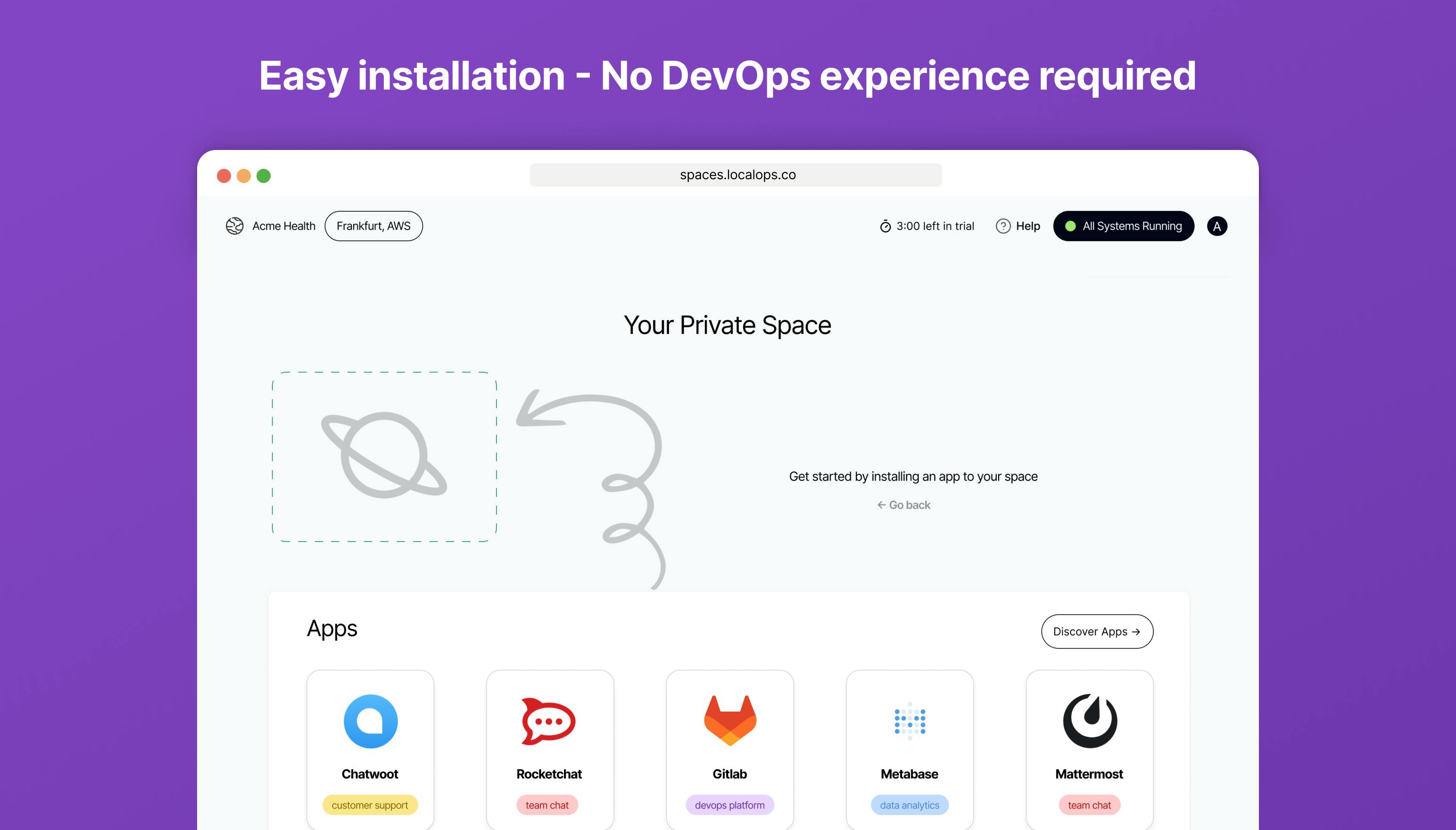
Task: Click the spaces.localops.co address bar
Action: click(736, 175)
